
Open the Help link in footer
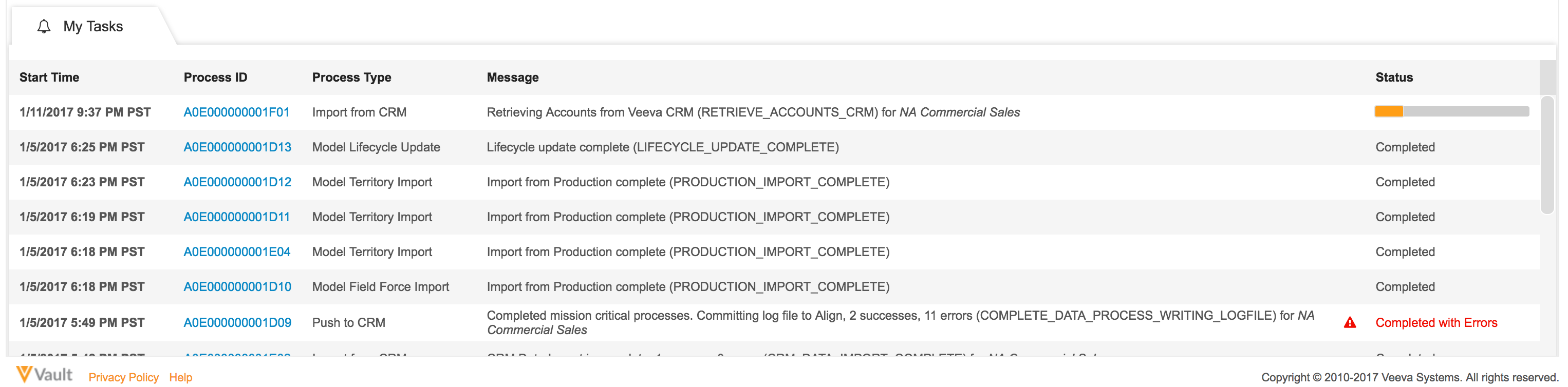click(181, 377)
